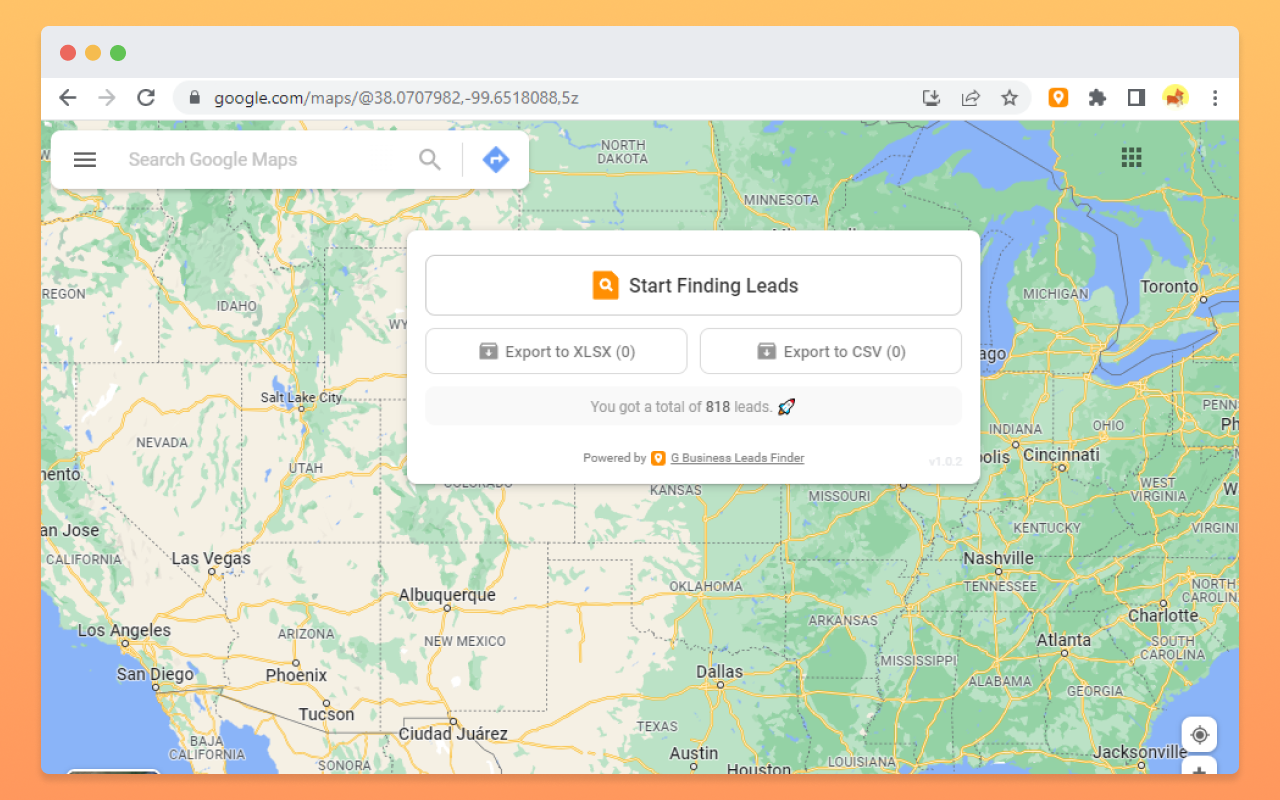Viewport: 1280px width, 800px height.
Task: Click the show your location map button
Action: tap(1200, 735)
